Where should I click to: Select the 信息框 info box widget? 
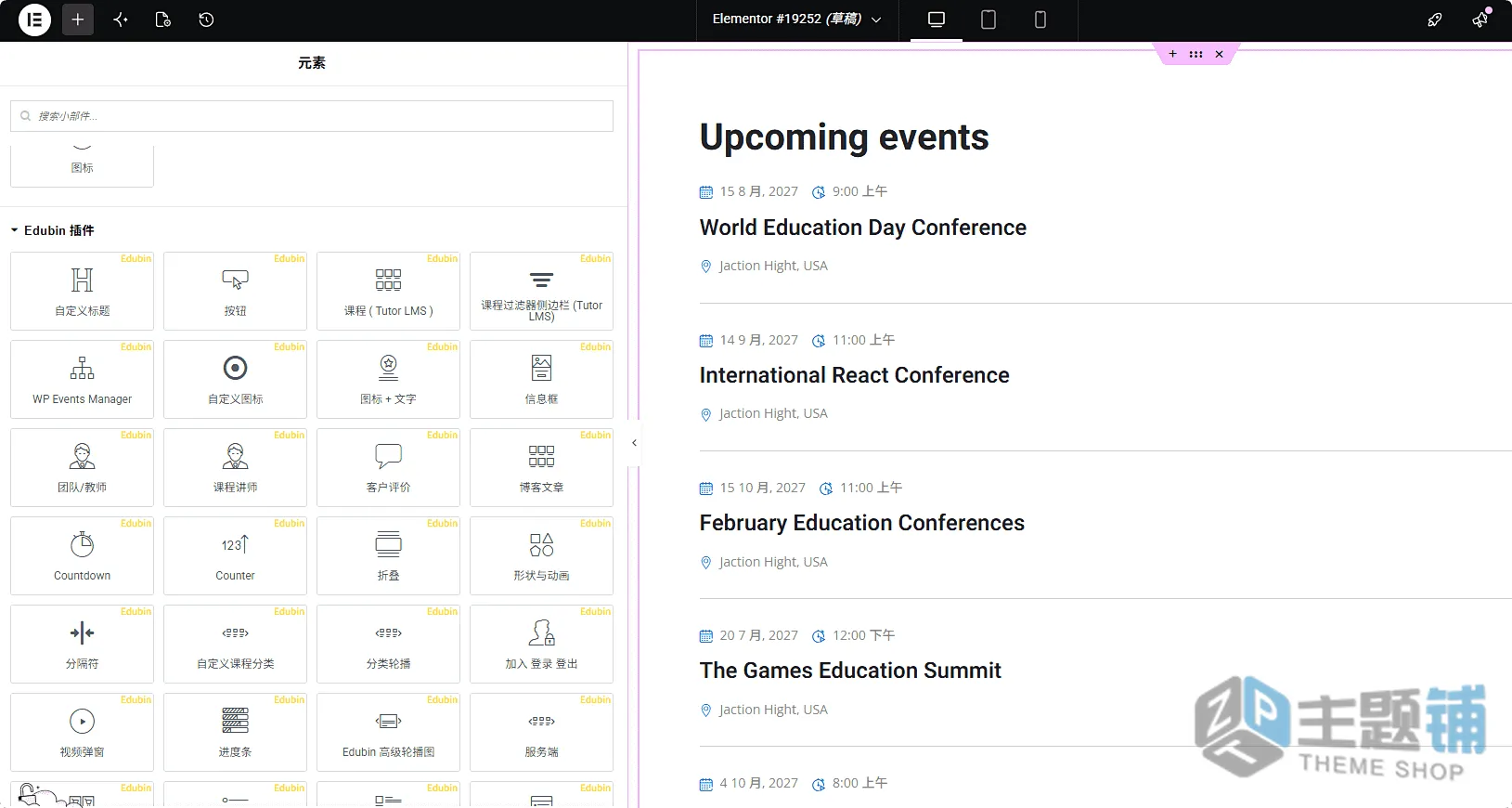[x=541, y=379]
